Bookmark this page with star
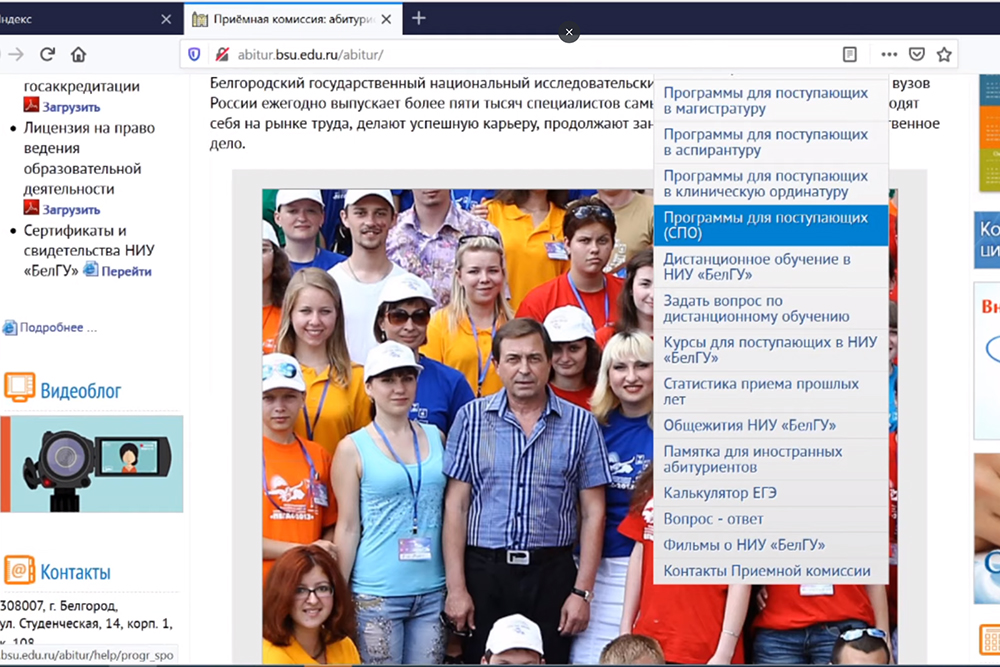The width and height of the screenshot is (1000, 667). (943, 54)
